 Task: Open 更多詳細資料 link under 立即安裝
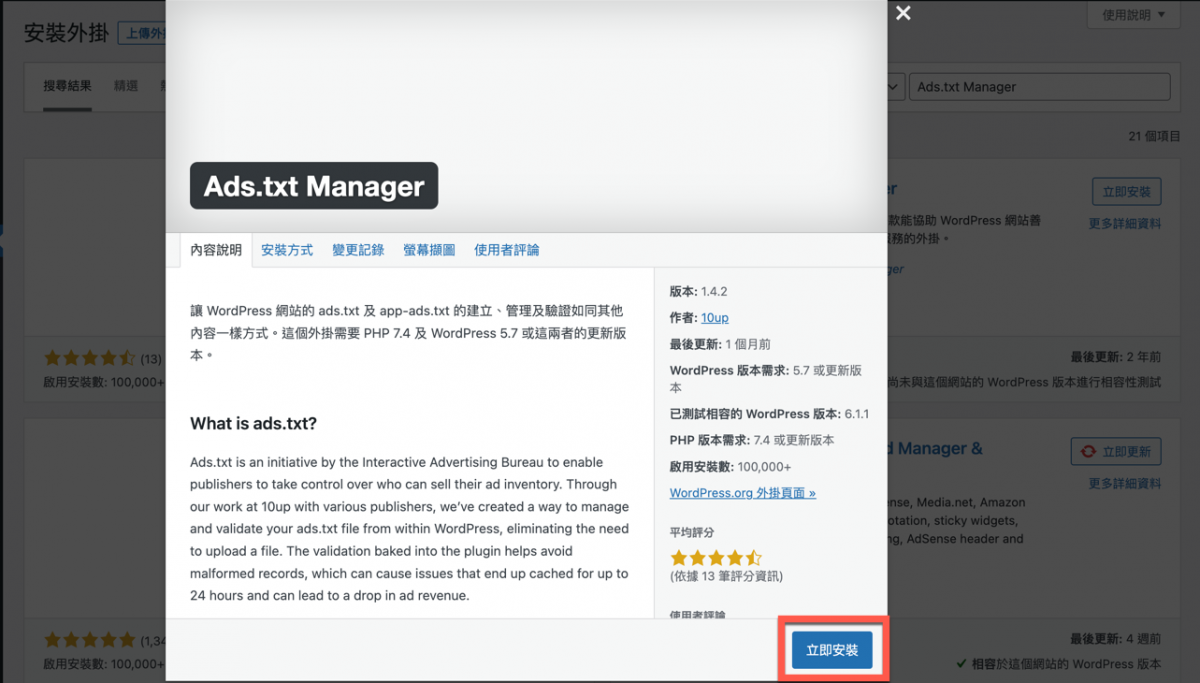1125,224
